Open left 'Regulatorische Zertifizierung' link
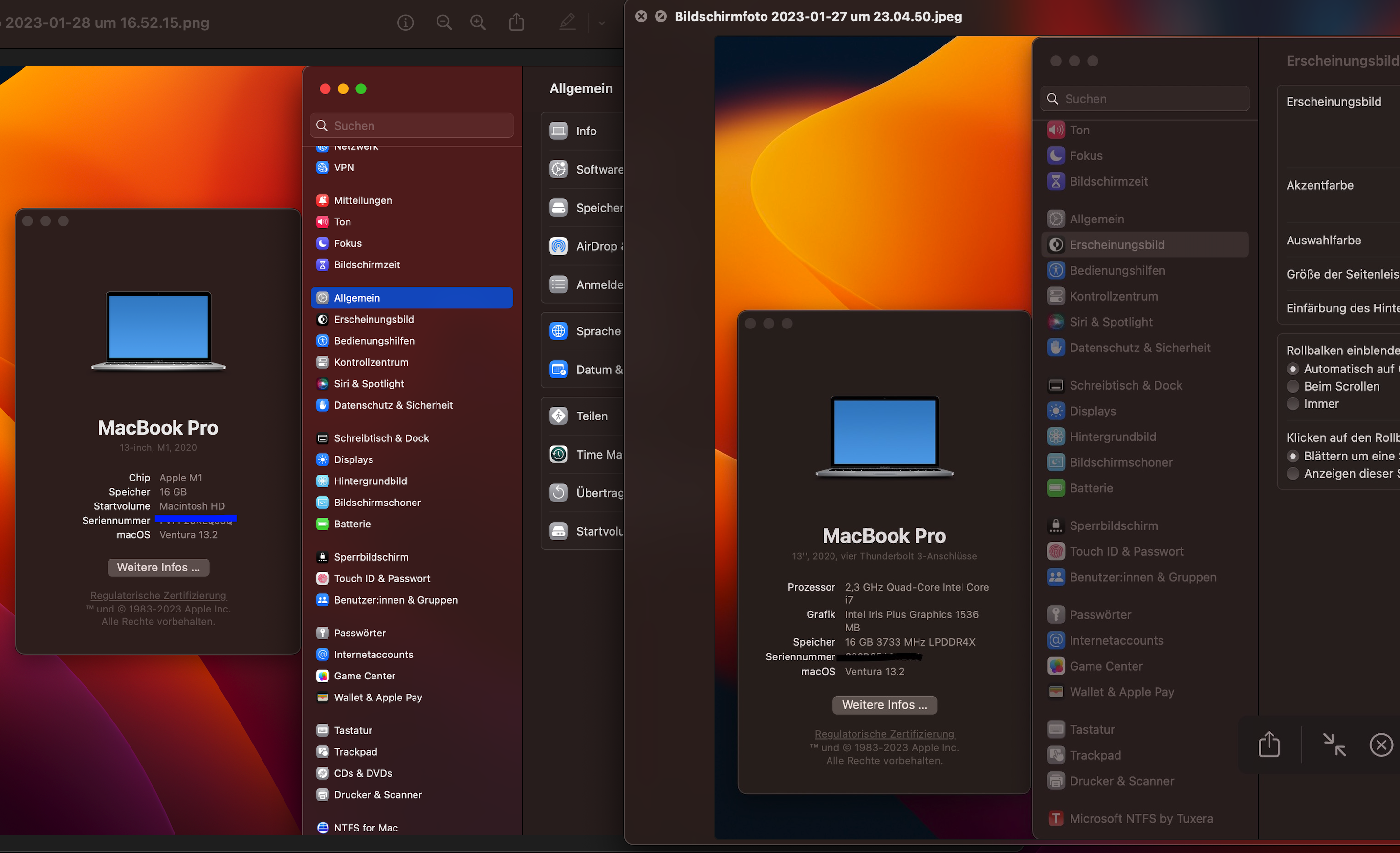The image size is (1400, 853). point(158,595)
